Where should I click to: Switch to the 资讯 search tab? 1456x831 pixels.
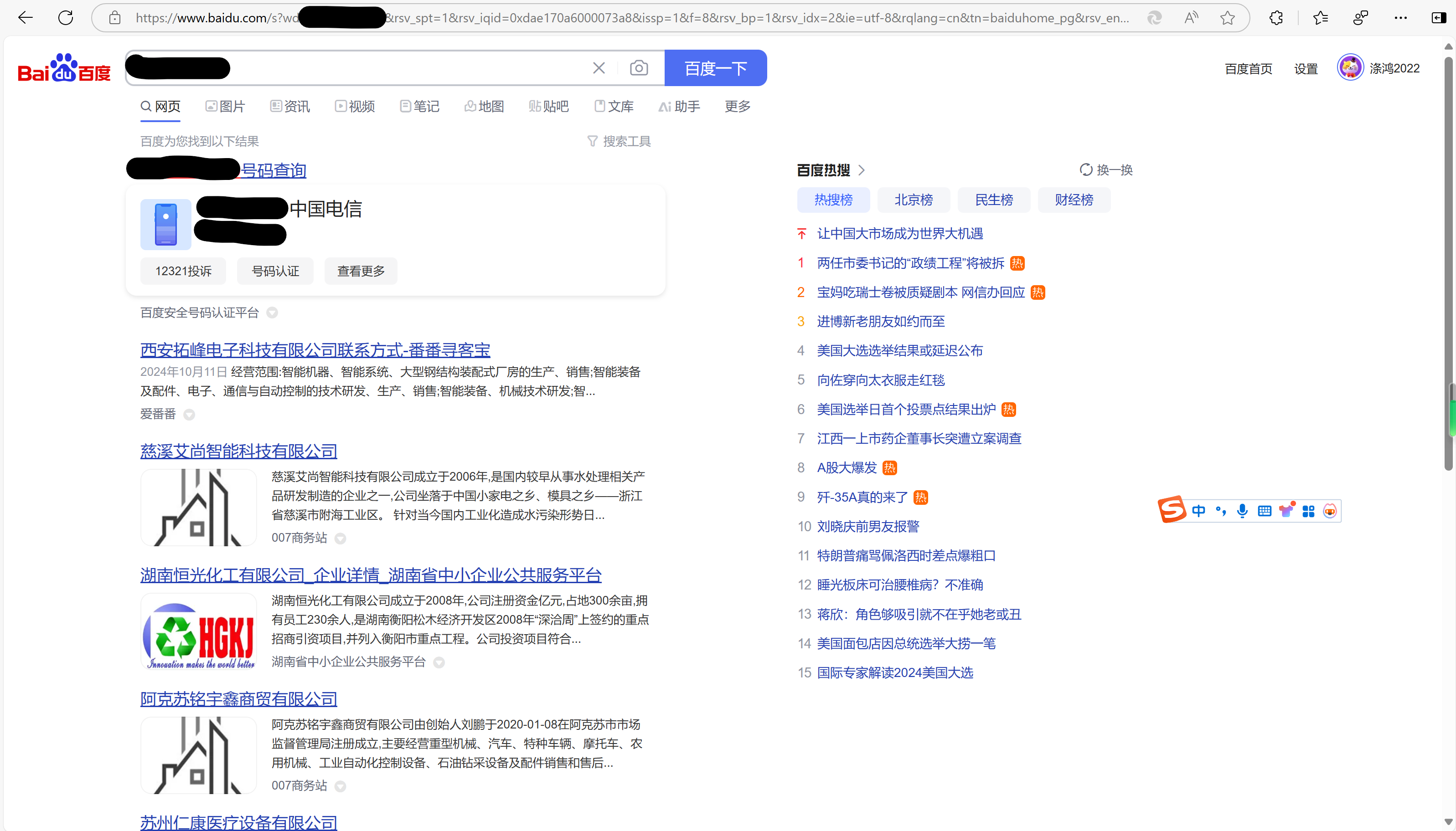(x=290, y=106)
